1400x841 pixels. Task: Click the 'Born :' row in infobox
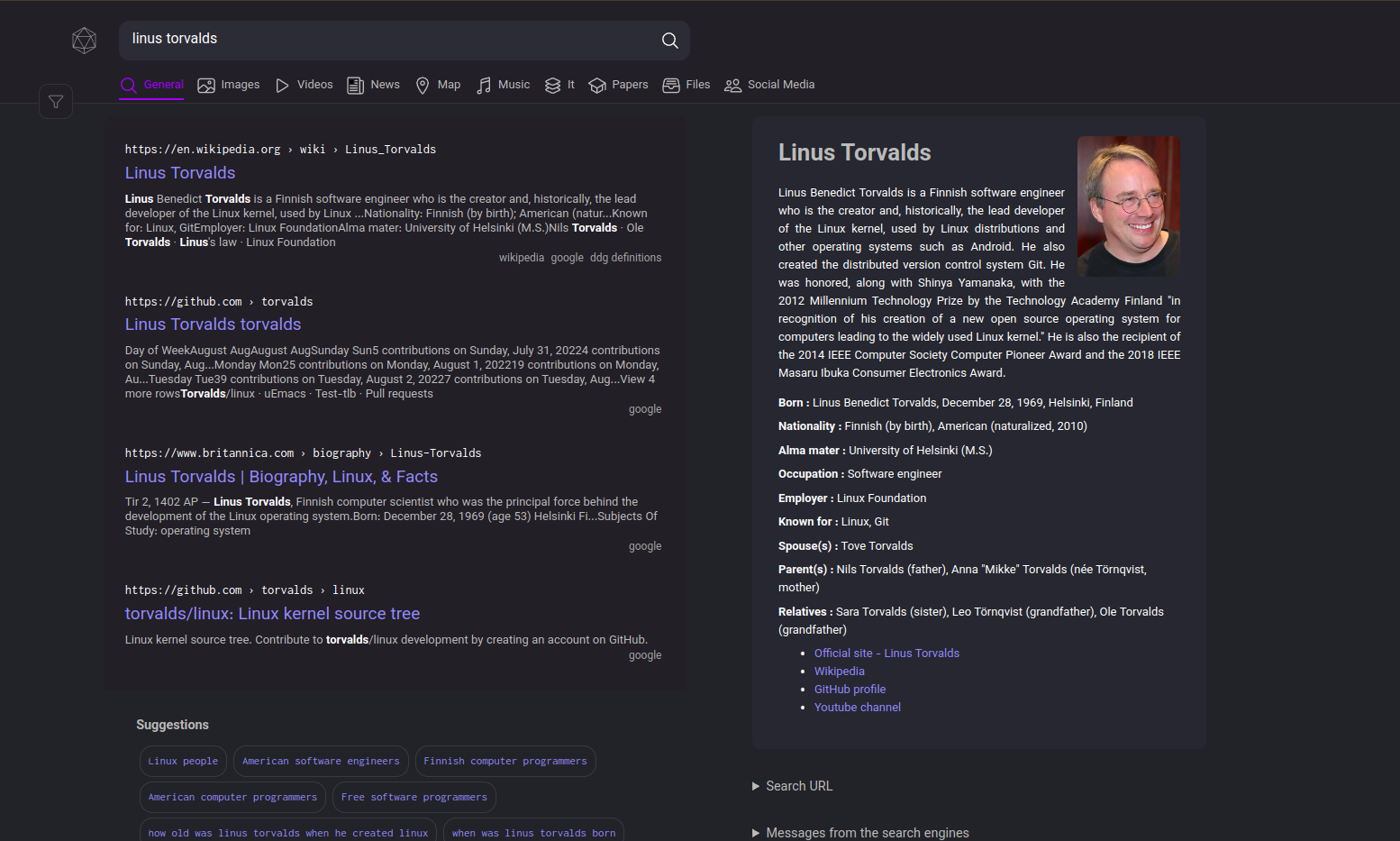coord(956,403)
